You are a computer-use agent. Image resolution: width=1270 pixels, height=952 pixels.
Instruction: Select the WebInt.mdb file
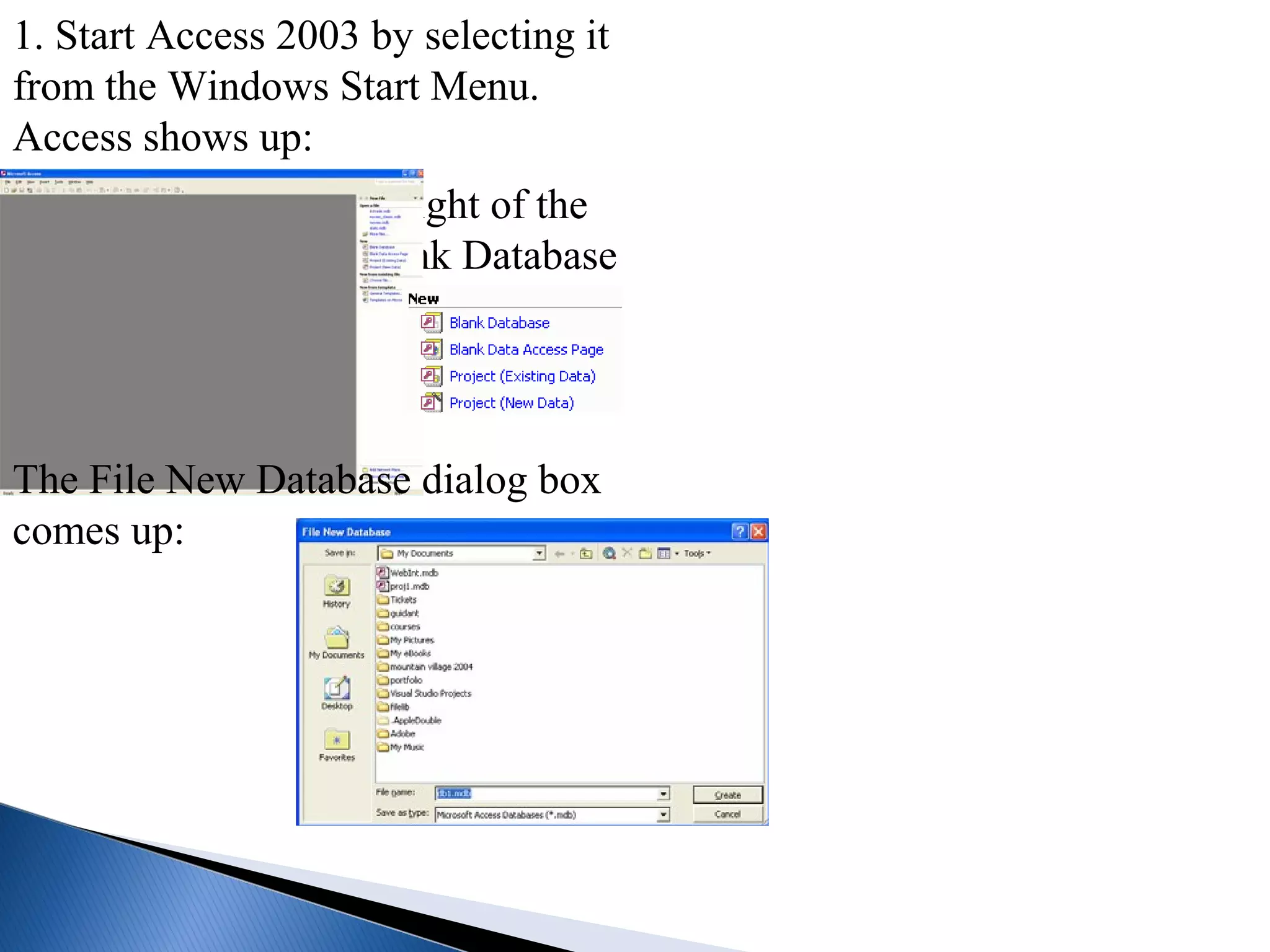pyautogui.click(x=414, y=573)
